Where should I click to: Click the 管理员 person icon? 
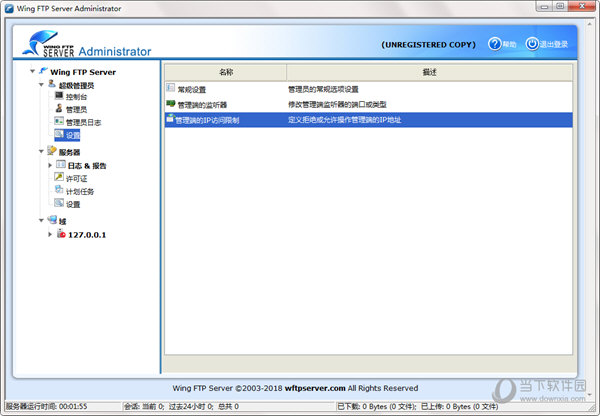(59, 108)
